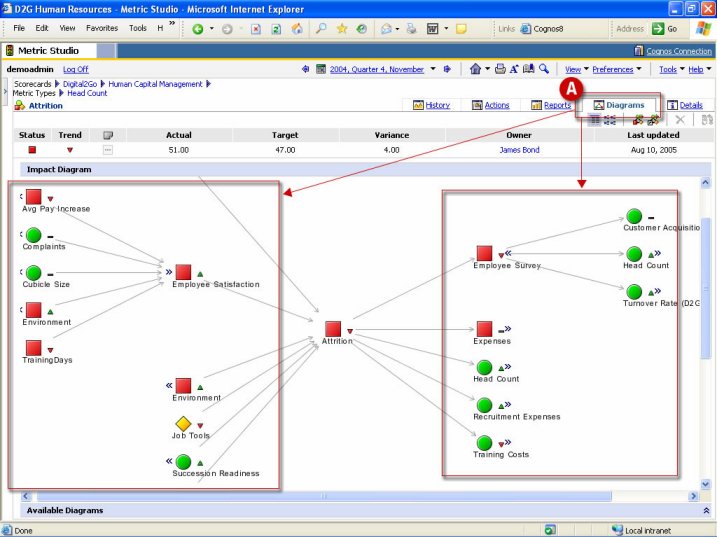Click the diagram horizontal scrollbar thumb
This screenshot has height=537, width=717.
pos(324,496)
